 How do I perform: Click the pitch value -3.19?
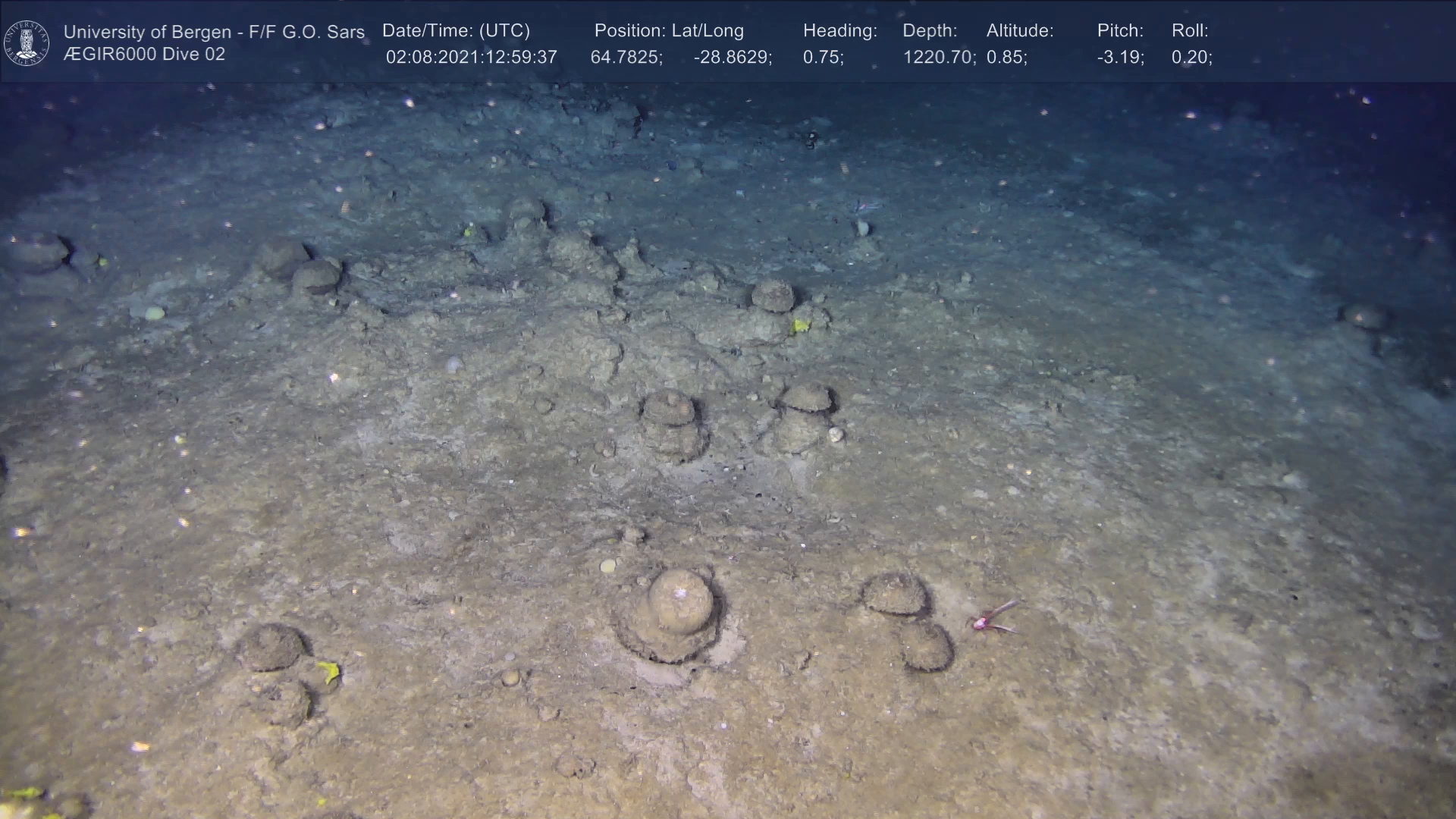(x=1120, y=58)
